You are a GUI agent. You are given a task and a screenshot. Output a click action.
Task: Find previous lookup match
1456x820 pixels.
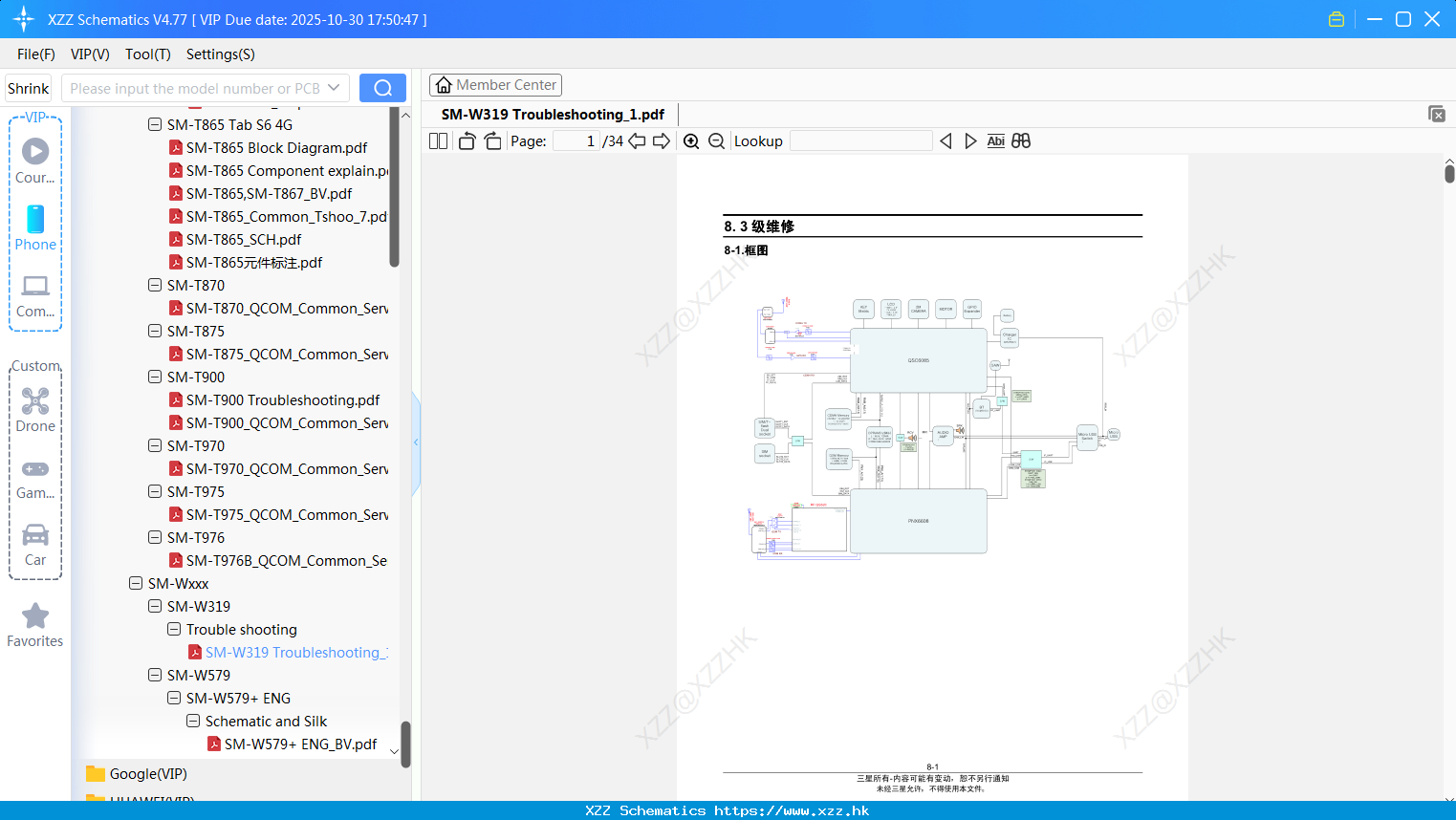(x=945, y=141)
